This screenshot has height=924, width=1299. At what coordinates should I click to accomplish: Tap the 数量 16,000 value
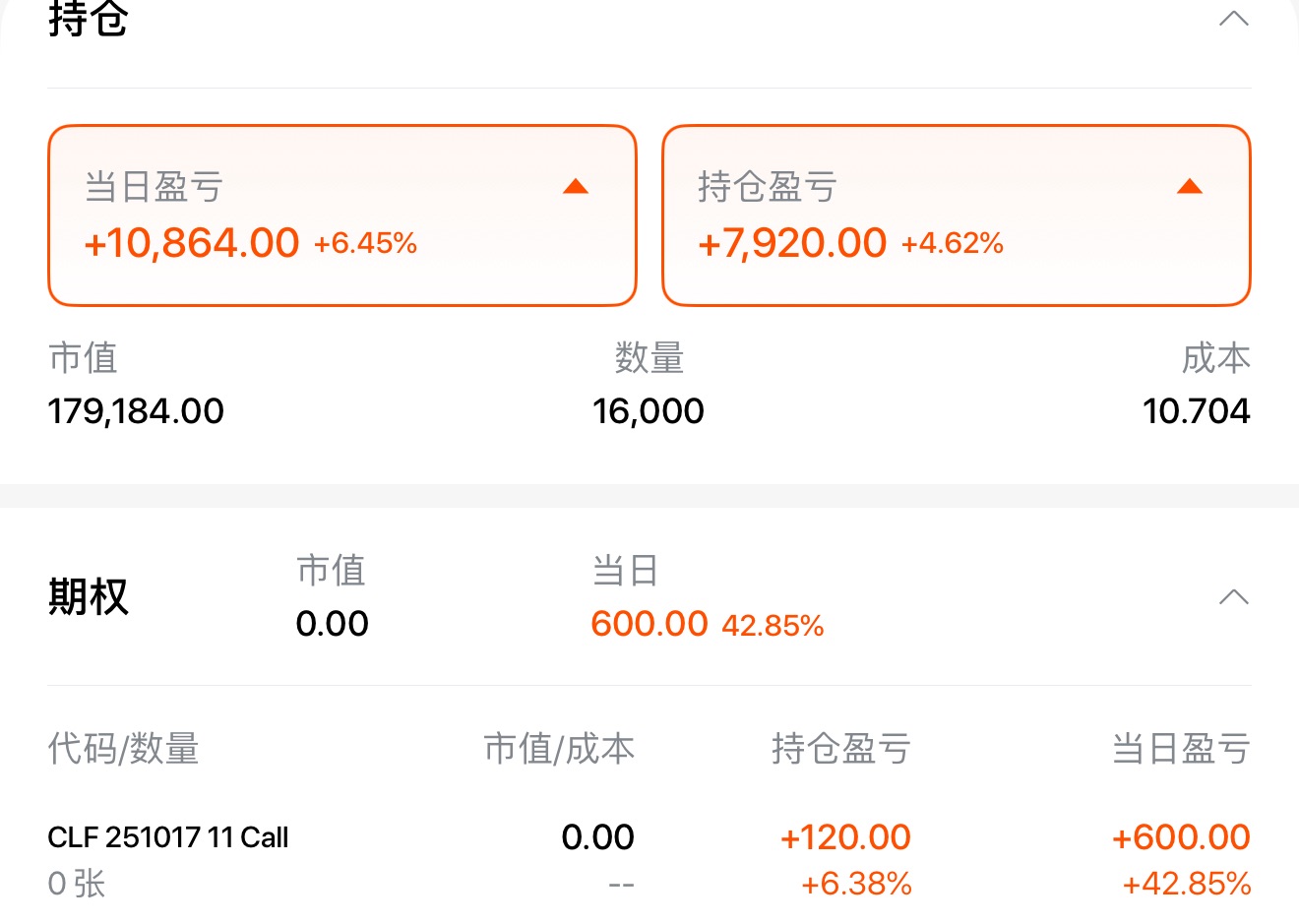tap(649, 411)
